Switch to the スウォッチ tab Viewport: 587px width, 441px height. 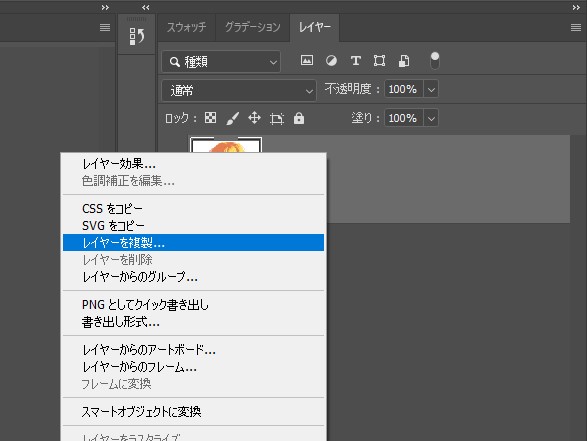(x=186, y=27)
